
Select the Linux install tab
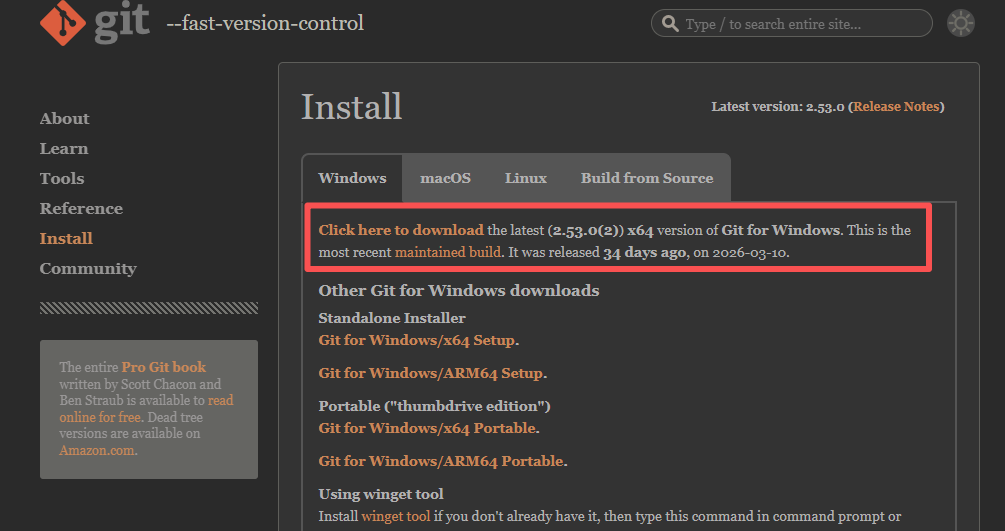click(526, 178)
